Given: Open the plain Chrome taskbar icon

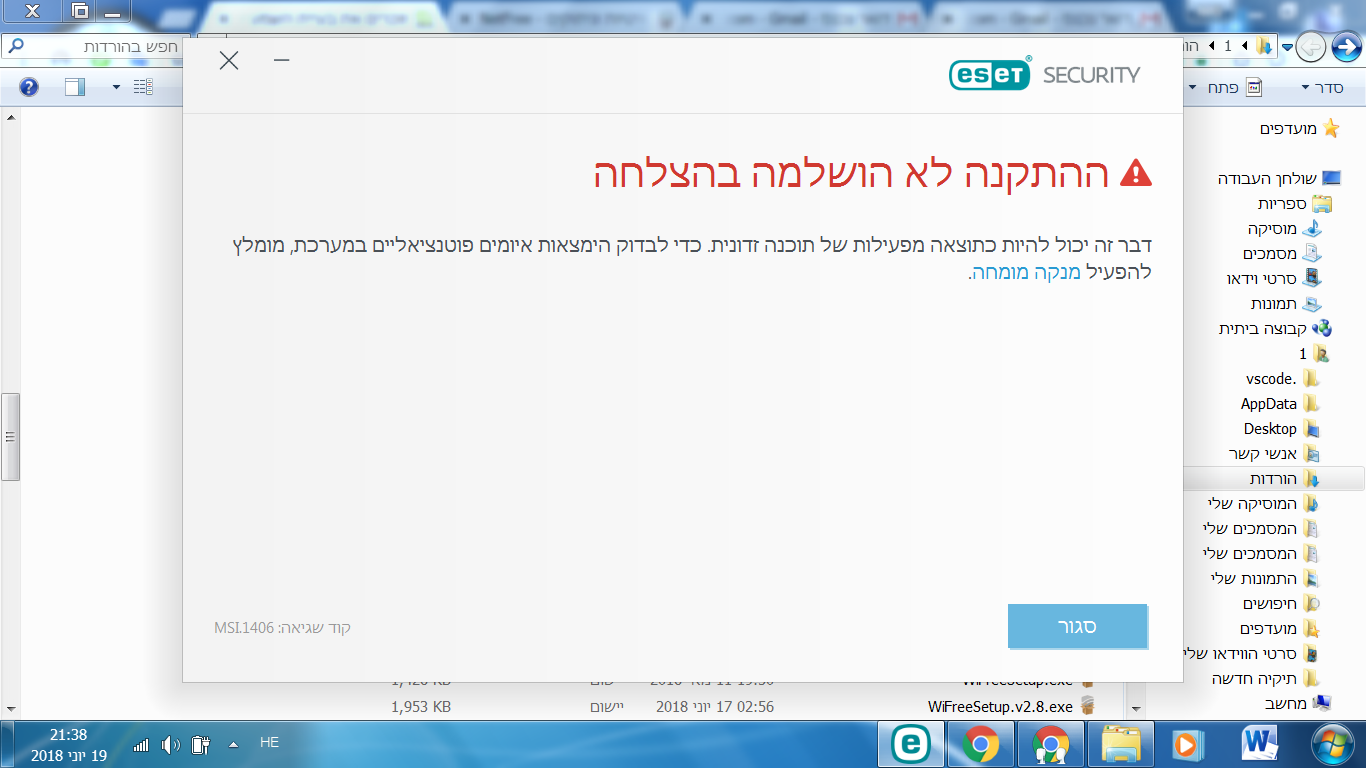Looking at the screenshot, I should [981, 743].
